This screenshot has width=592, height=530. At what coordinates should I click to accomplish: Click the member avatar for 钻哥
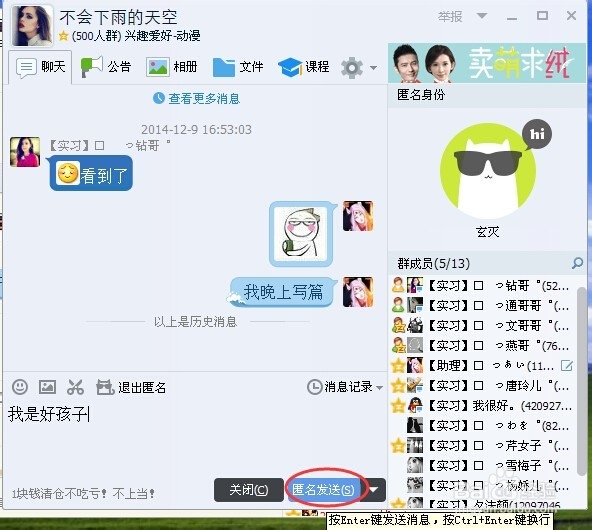(x=415, y=285)
